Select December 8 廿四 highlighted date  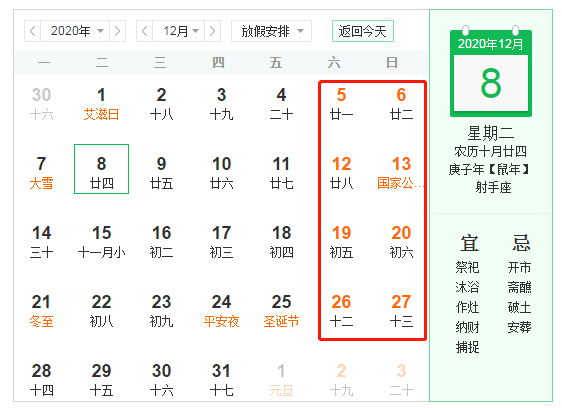tap(101, 169)
